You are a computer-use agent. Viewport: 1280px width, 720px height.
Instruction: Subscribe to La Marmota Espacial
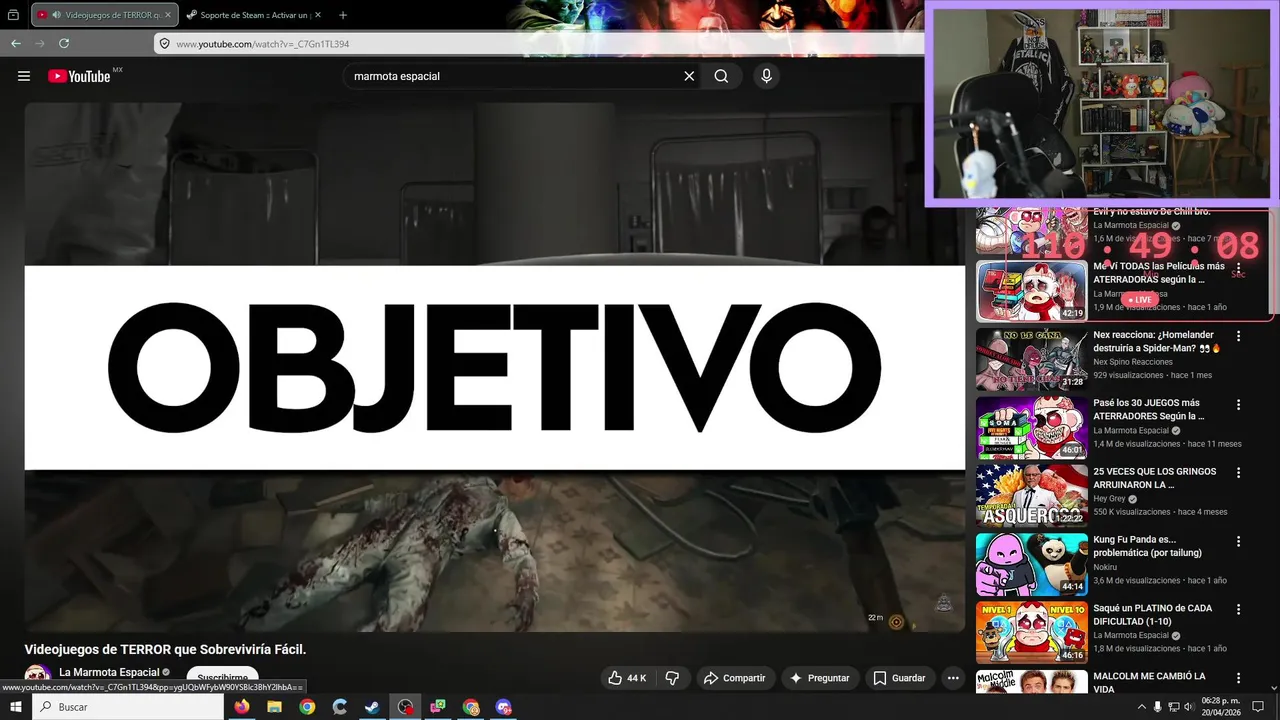pos(223,677)
